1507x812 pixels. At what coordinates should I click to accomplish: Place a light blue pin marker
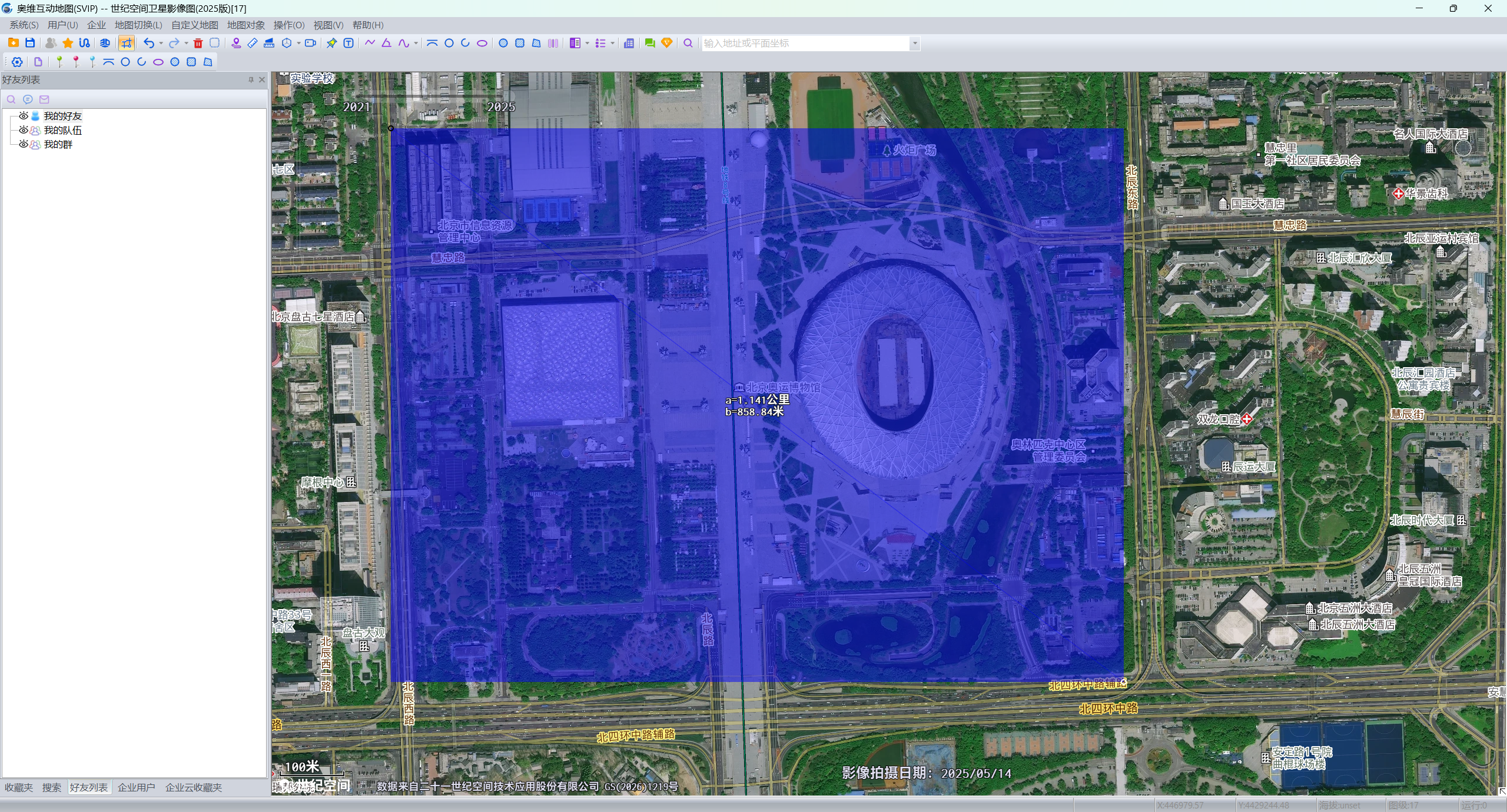coord(92,62)
